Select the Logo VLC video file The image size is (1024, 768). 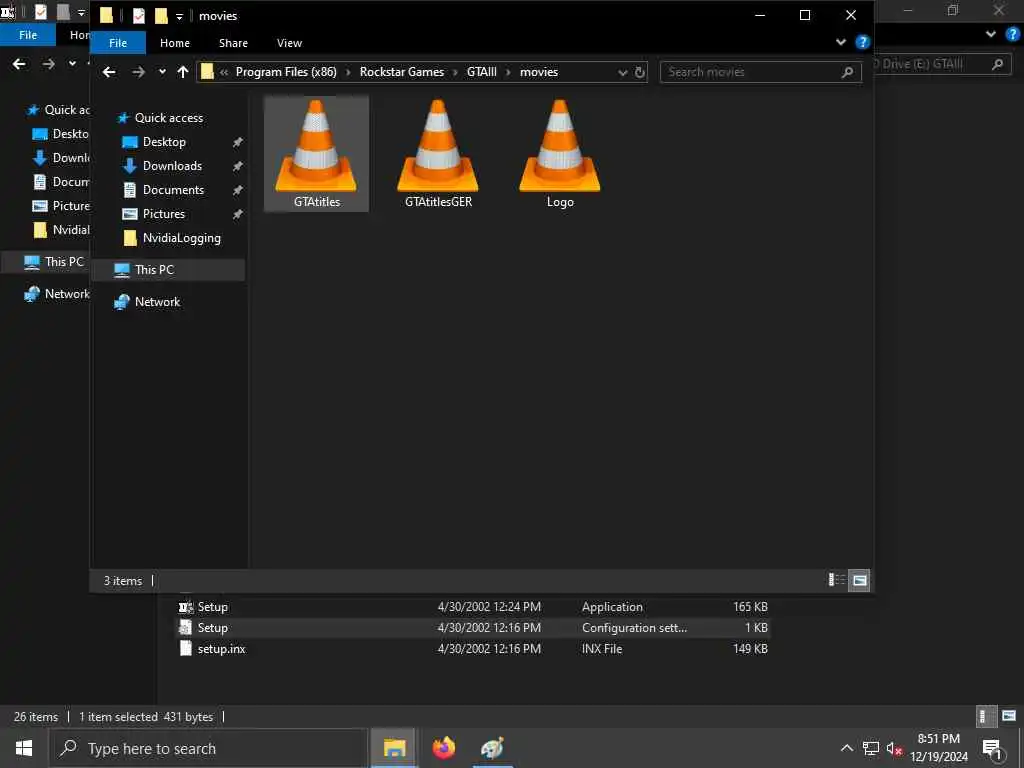560,153
